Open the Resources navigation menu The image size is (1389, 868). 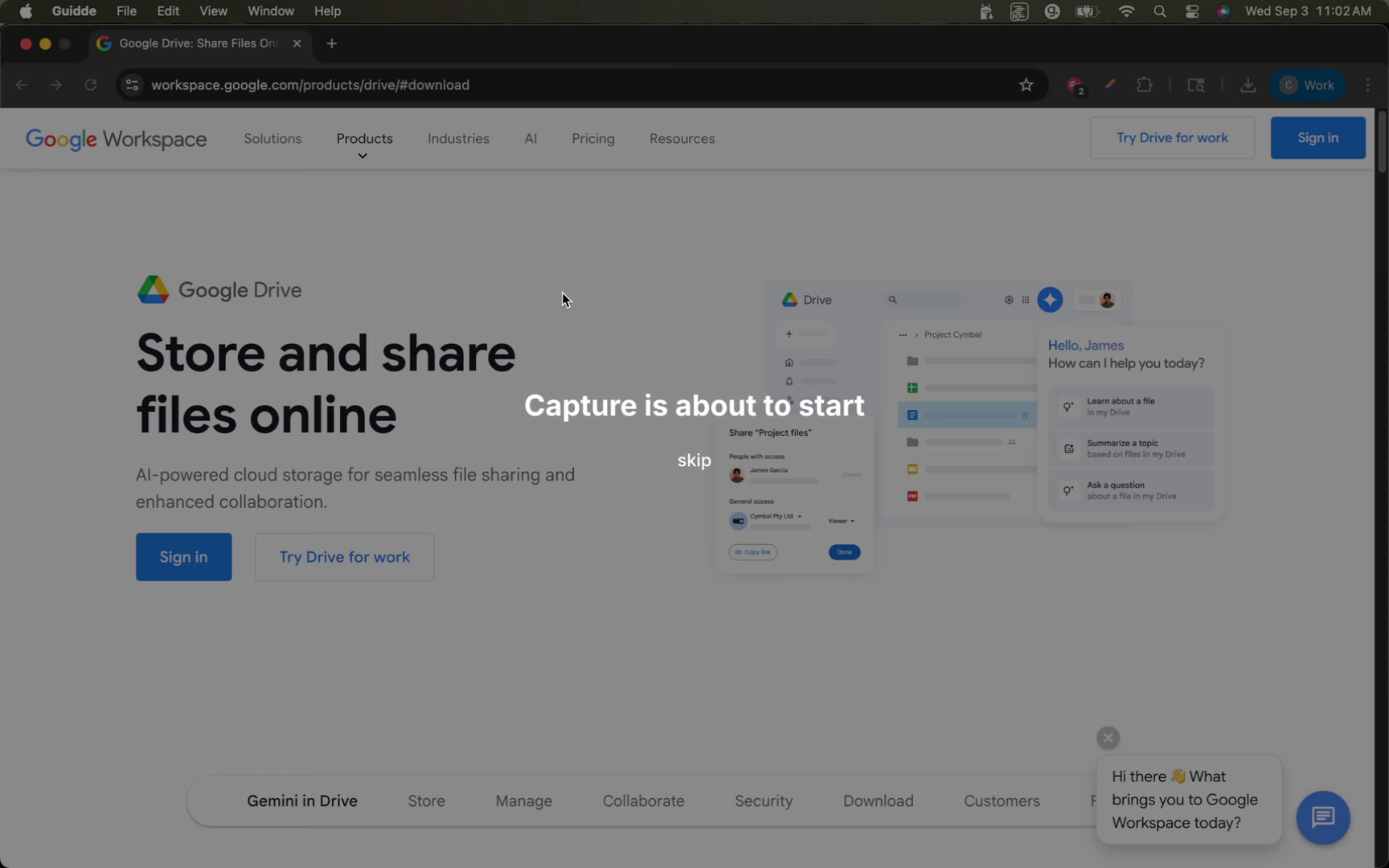coord(682,138)
